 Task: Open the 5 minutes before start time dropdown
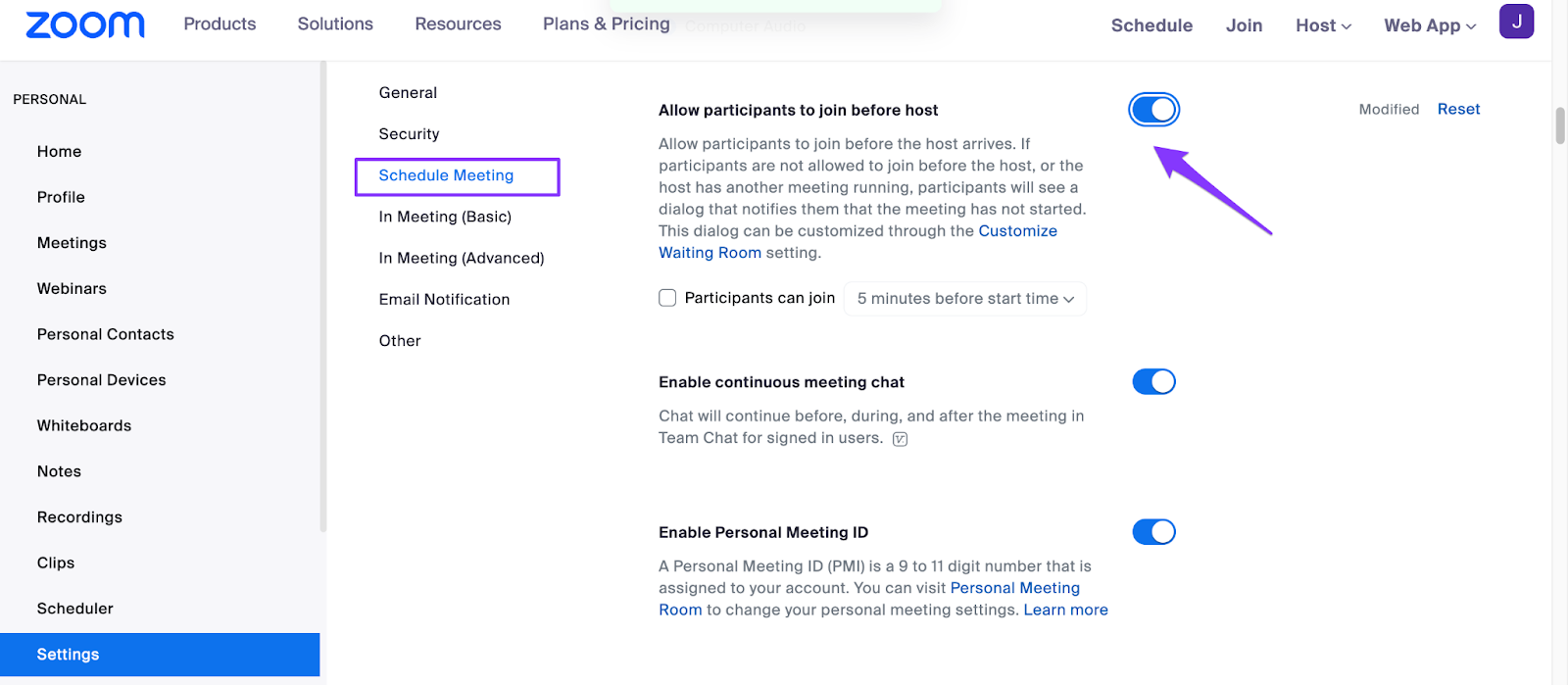pos(964,299)
